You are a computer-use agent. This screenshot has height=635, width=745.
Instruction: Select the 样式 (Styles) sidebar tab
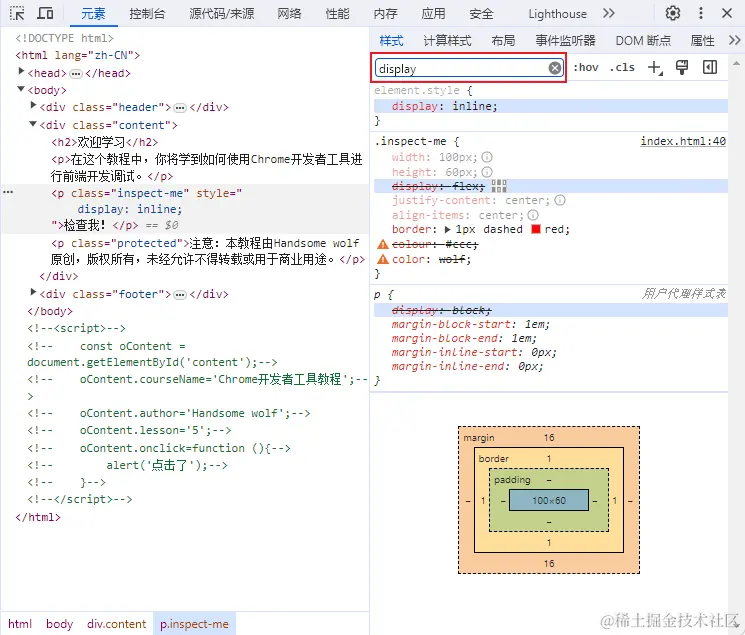point(392,40)
